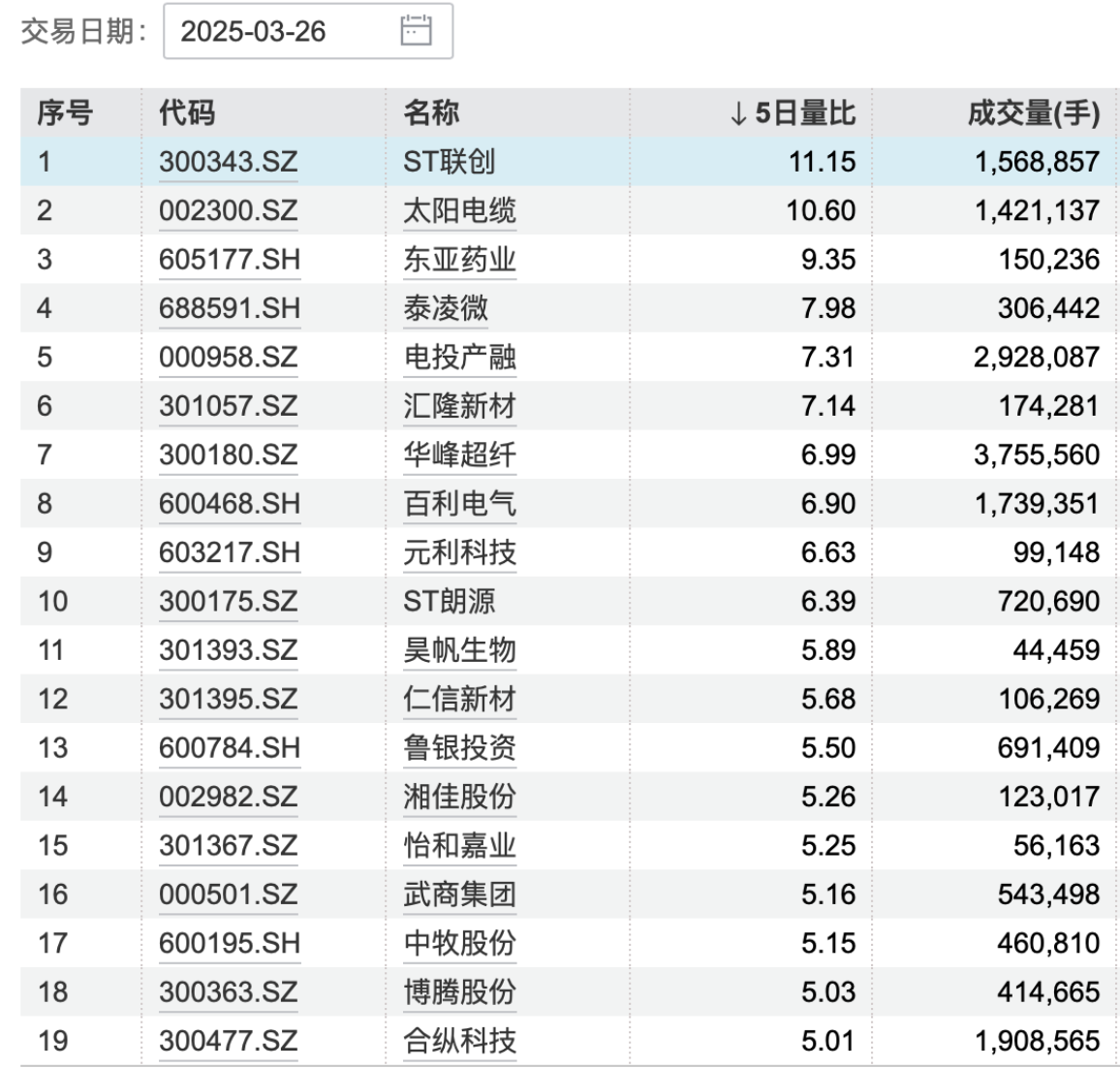Select the 7.98 volume ratio cell
This screenshot has width=1120, height=1068.
coord(828,308)
